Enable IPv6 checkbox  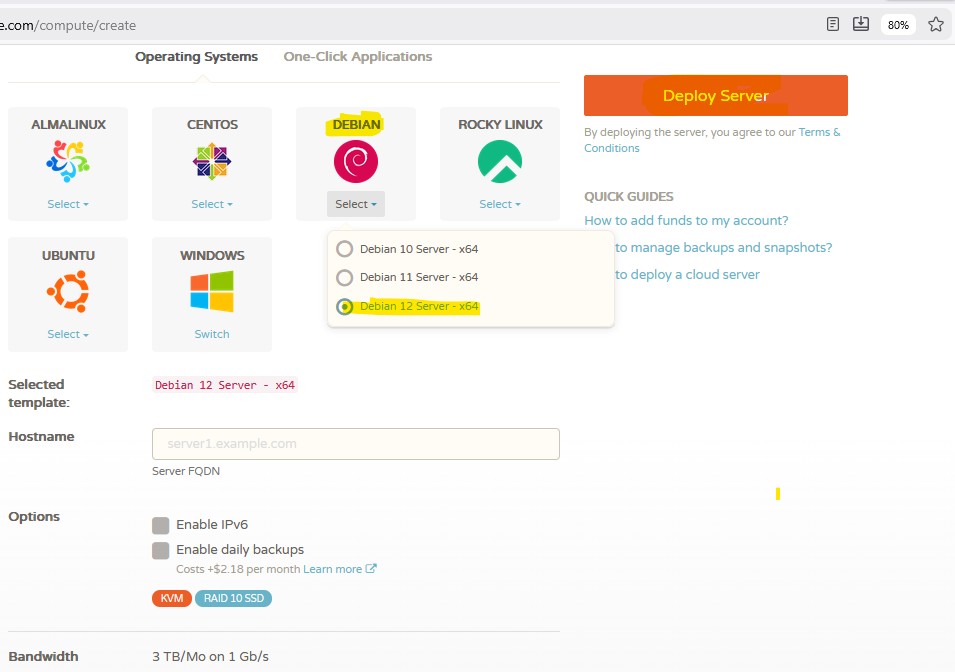coord(160,525)
